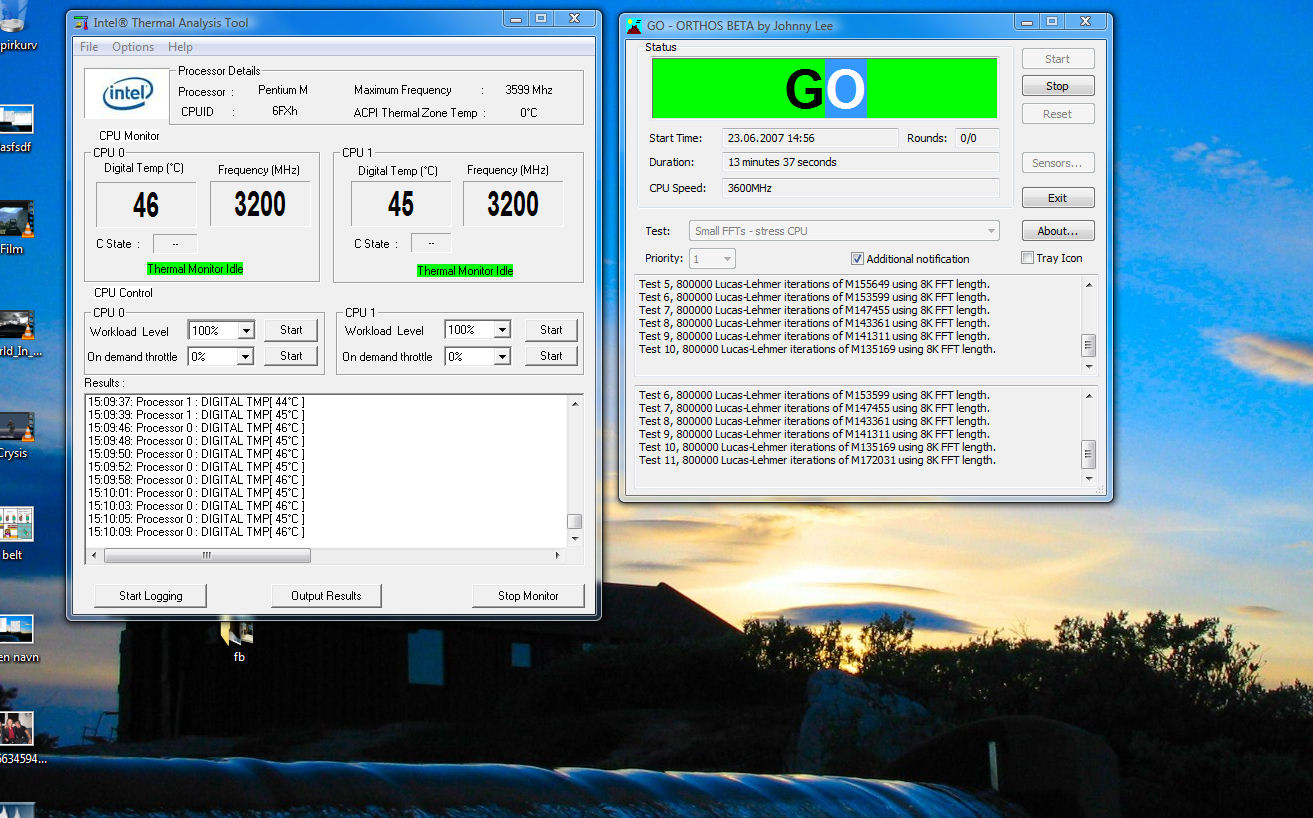
Task: Click the Duration field in ORTHOS
Action: click(860, 162)
